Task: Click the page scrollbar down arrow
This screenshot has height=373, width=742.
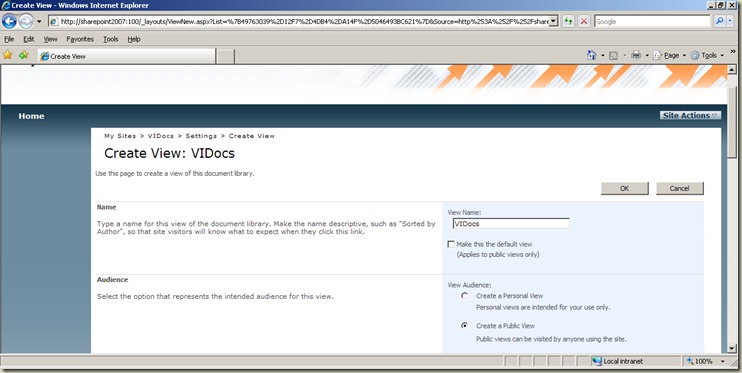Action: tap(732, 348)
